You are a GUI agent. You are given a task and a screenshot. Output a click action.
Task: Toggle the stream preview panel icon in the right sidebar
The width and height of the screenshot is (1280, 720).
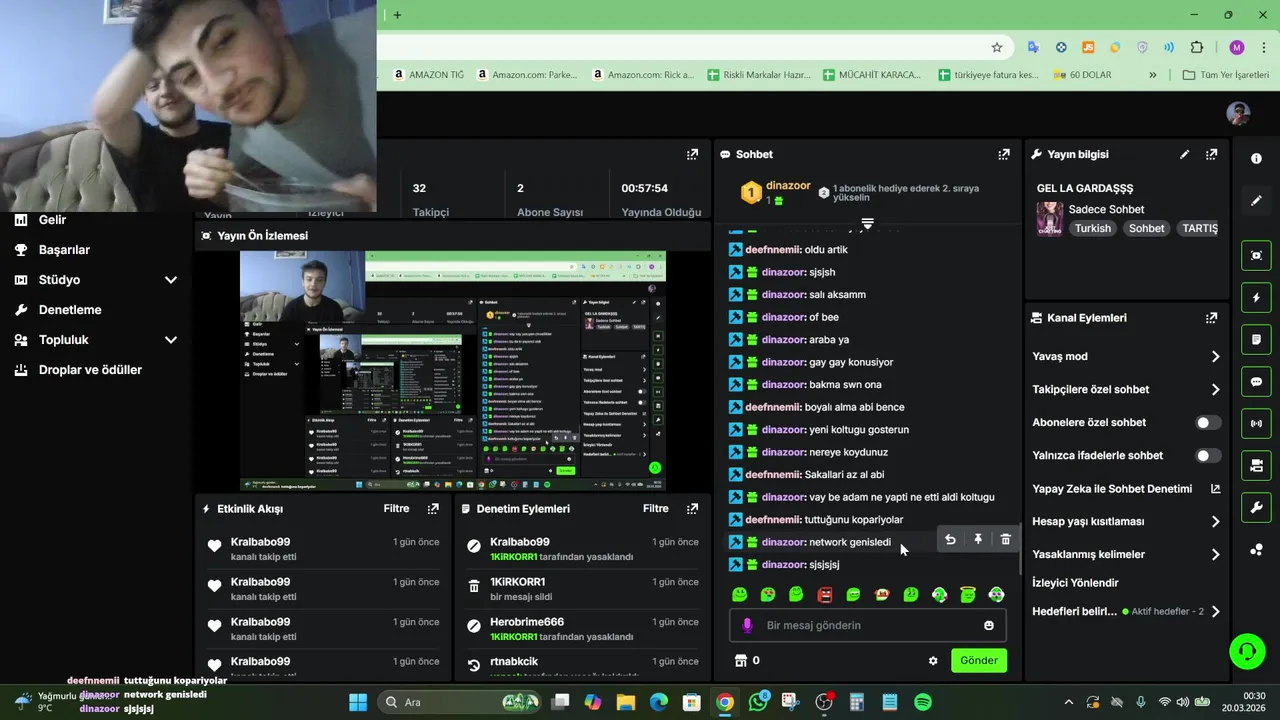pos(1256,255)
